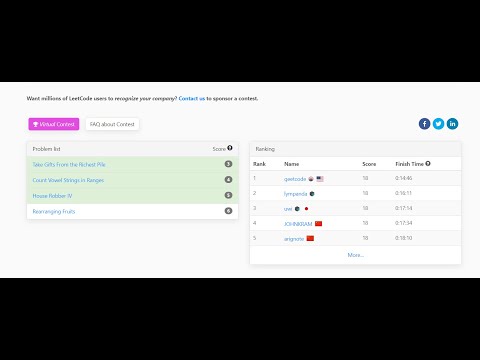Viewport: 480px width, 360px height.
Task: Click score badge for House Robber IV
Action: (228, 195)
